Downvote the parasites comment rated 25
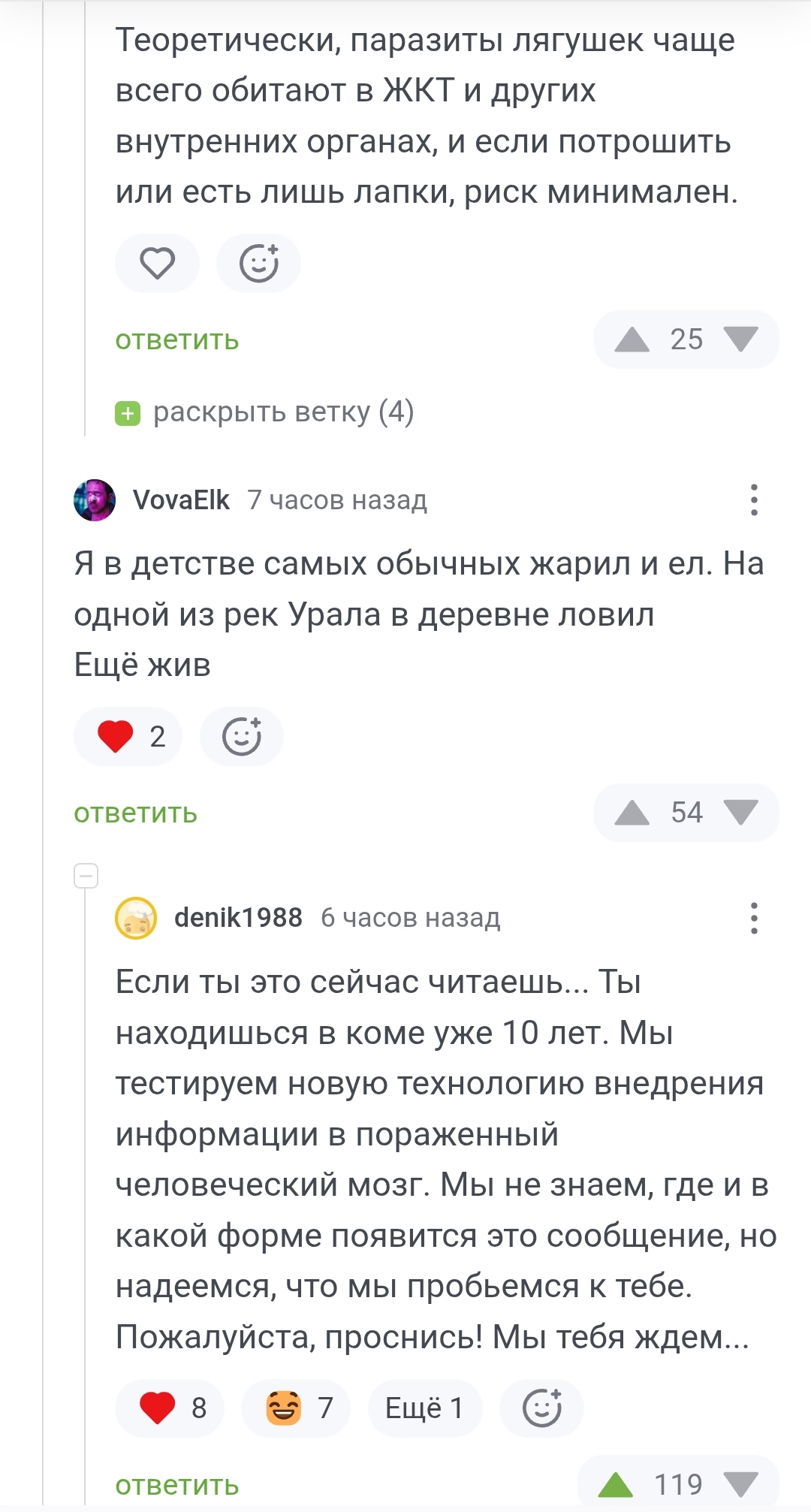811x1512 pixels. point(740,340)
